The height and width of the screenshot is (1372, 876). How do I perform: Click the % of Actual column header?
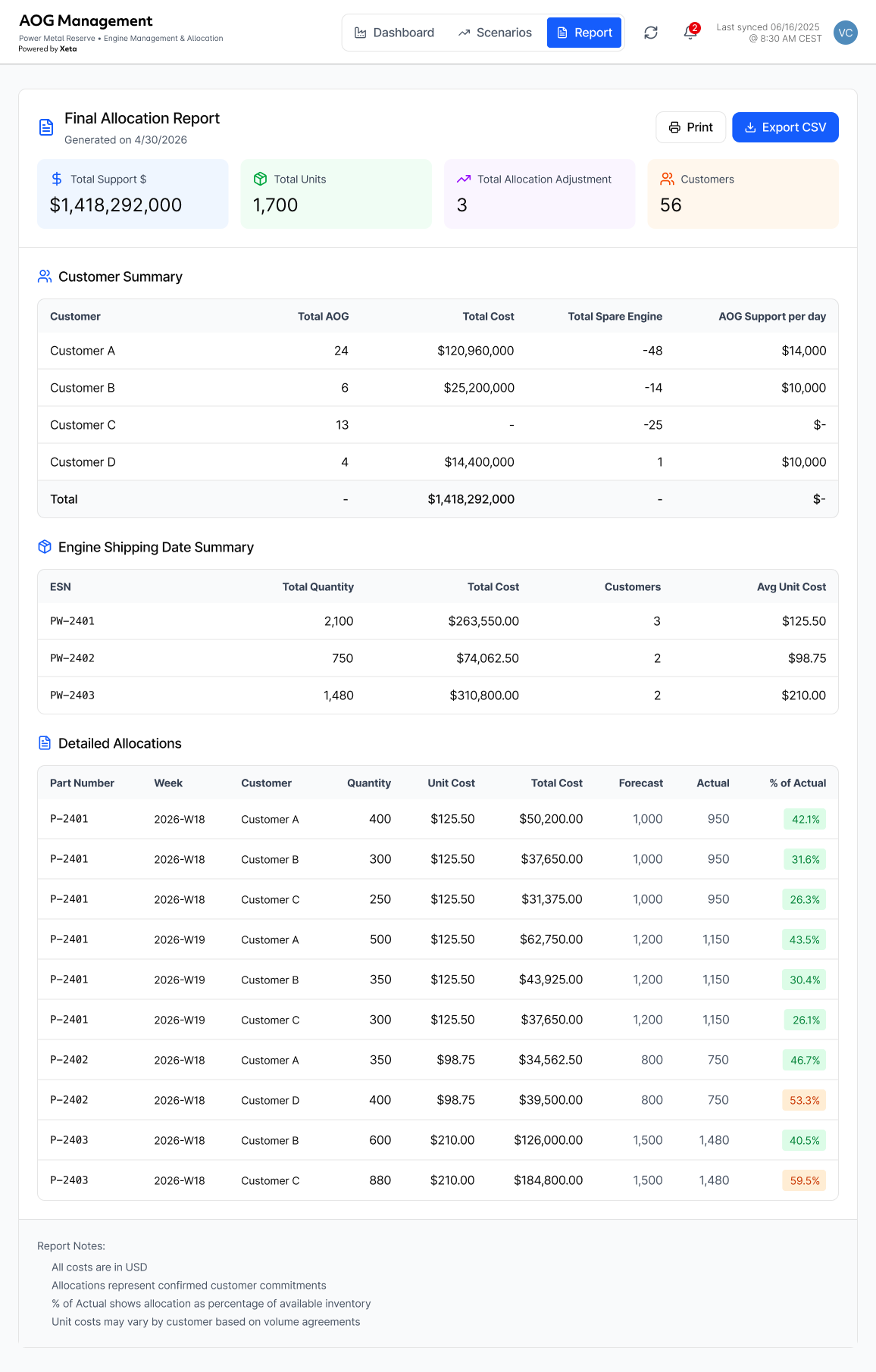[798, 783]
